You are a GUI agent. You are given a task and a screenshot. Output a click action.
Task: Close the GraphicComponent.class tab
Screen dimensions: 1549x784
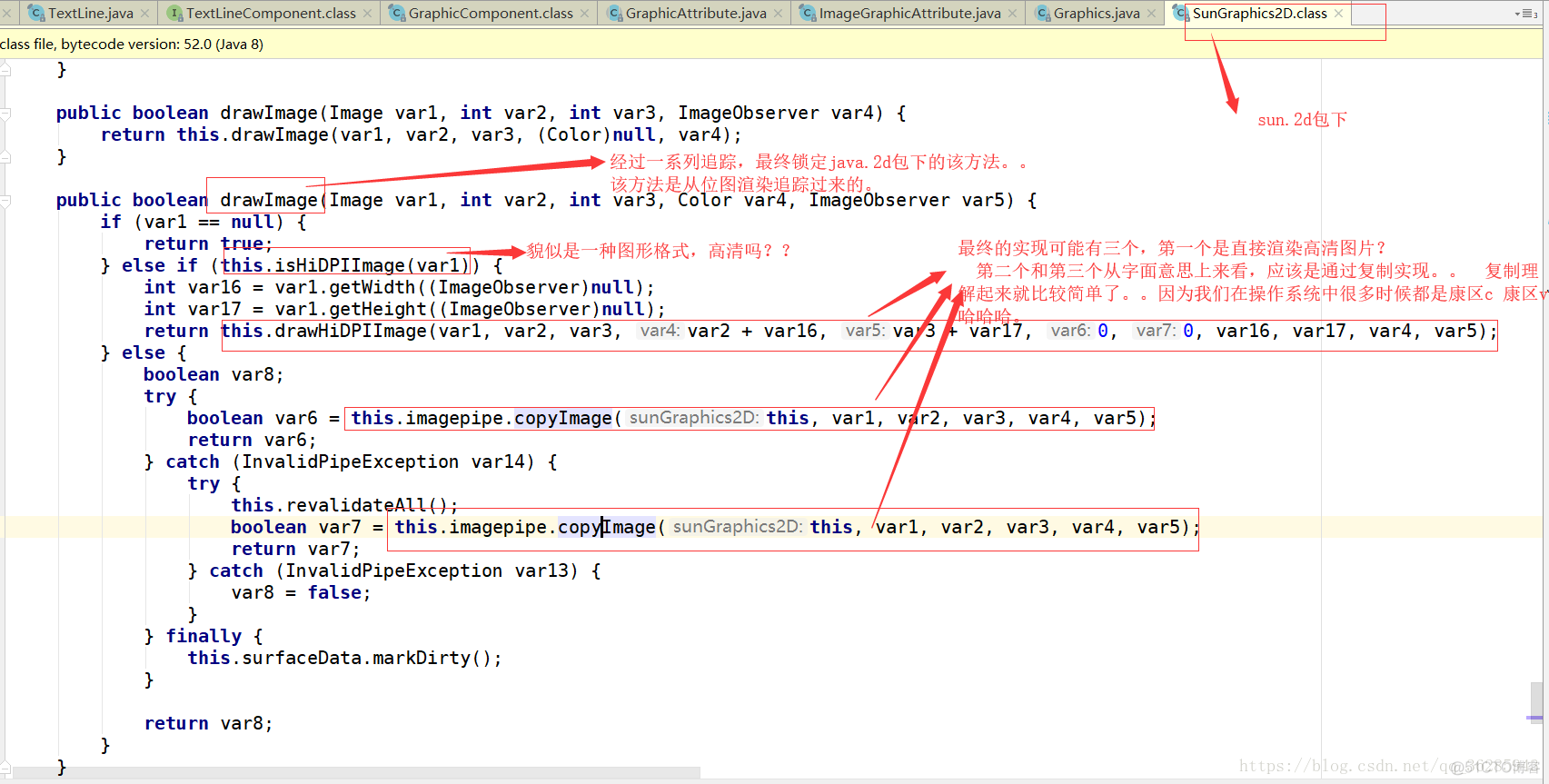click(584, 14)
